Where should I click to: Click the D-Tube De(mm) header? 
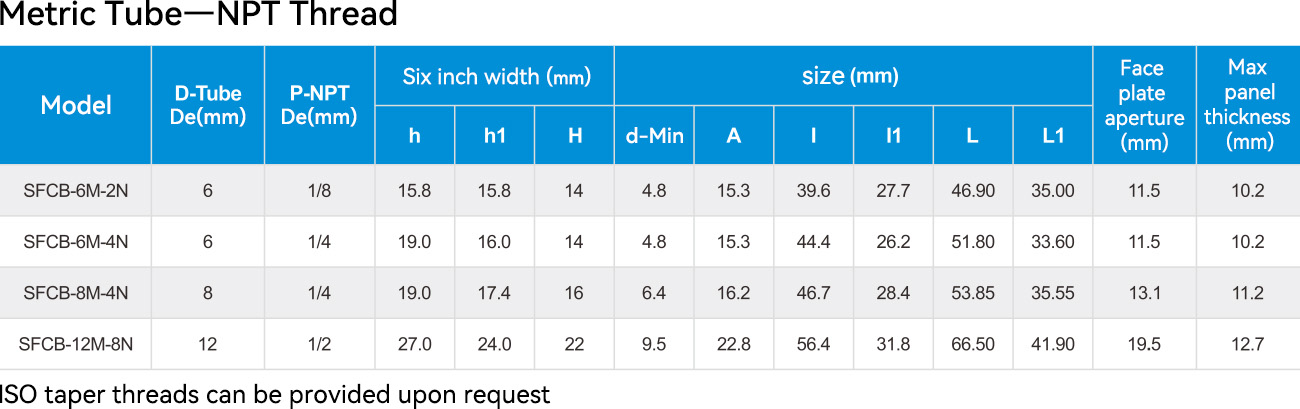tap(208, 105)
